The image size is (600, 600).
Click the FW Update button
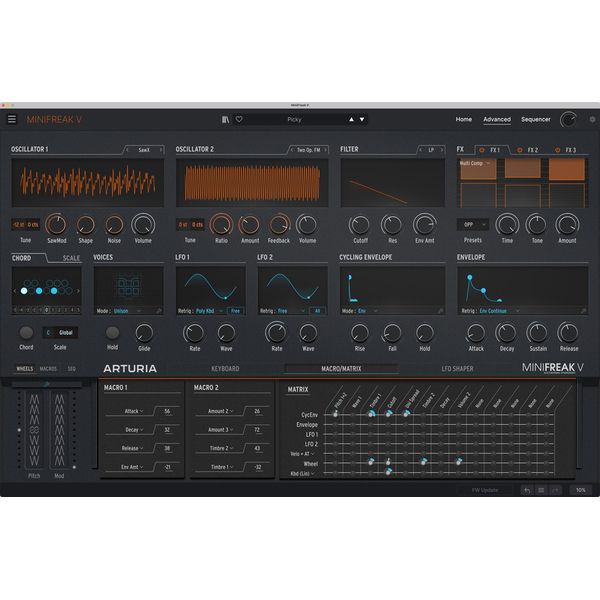click(485, 490)
